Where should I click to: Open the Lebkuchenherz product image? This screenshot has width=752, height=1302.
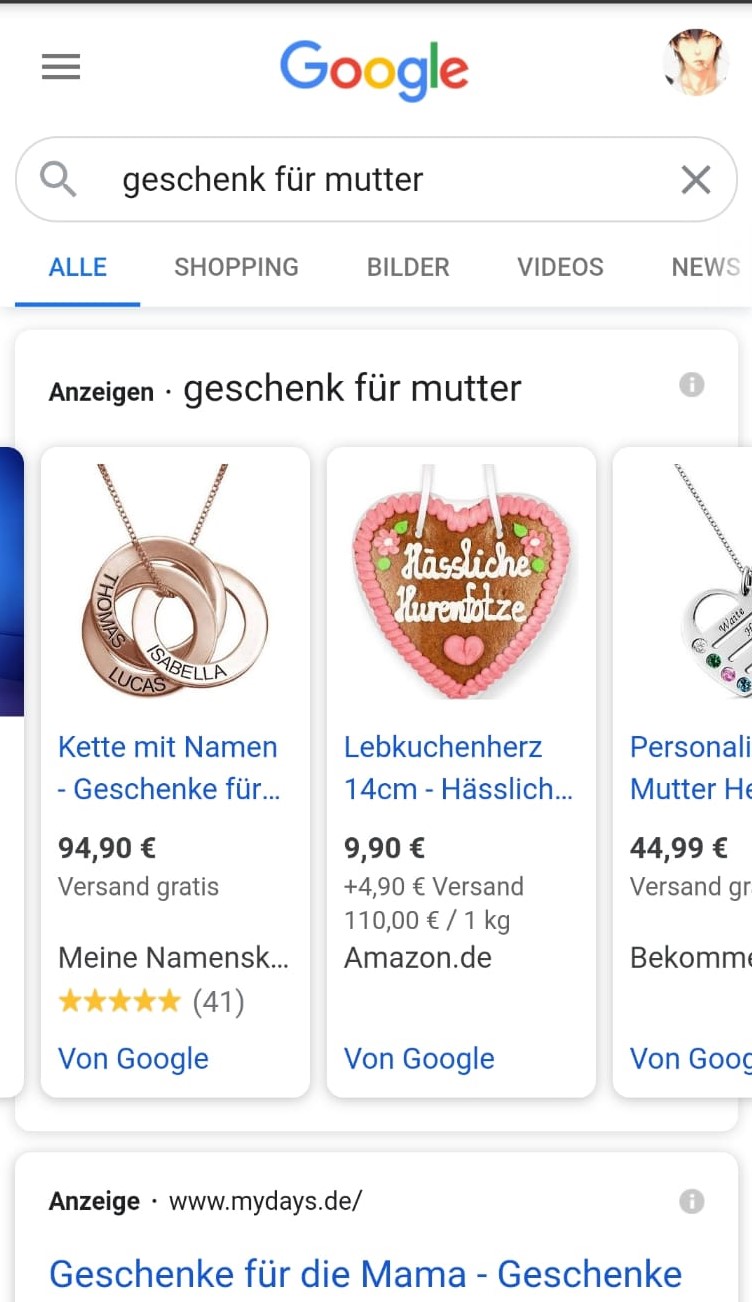pyautogui.click(x=461, y=581)
